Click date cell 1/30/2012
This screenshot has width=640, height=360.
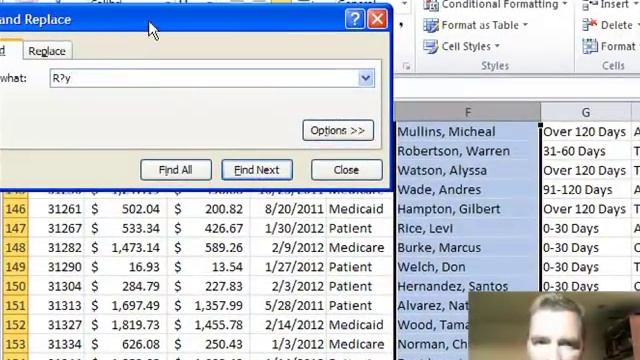point(288,228)
